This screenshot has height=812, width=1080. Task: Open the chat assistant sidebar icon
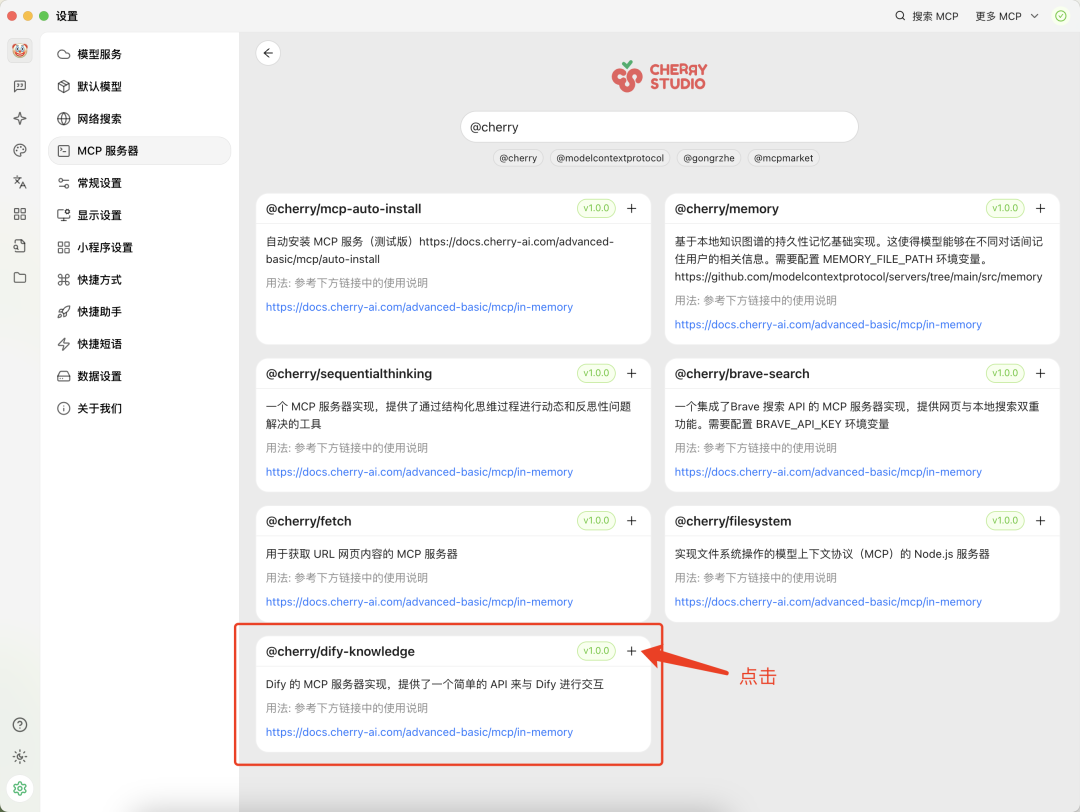coord(20,86)
